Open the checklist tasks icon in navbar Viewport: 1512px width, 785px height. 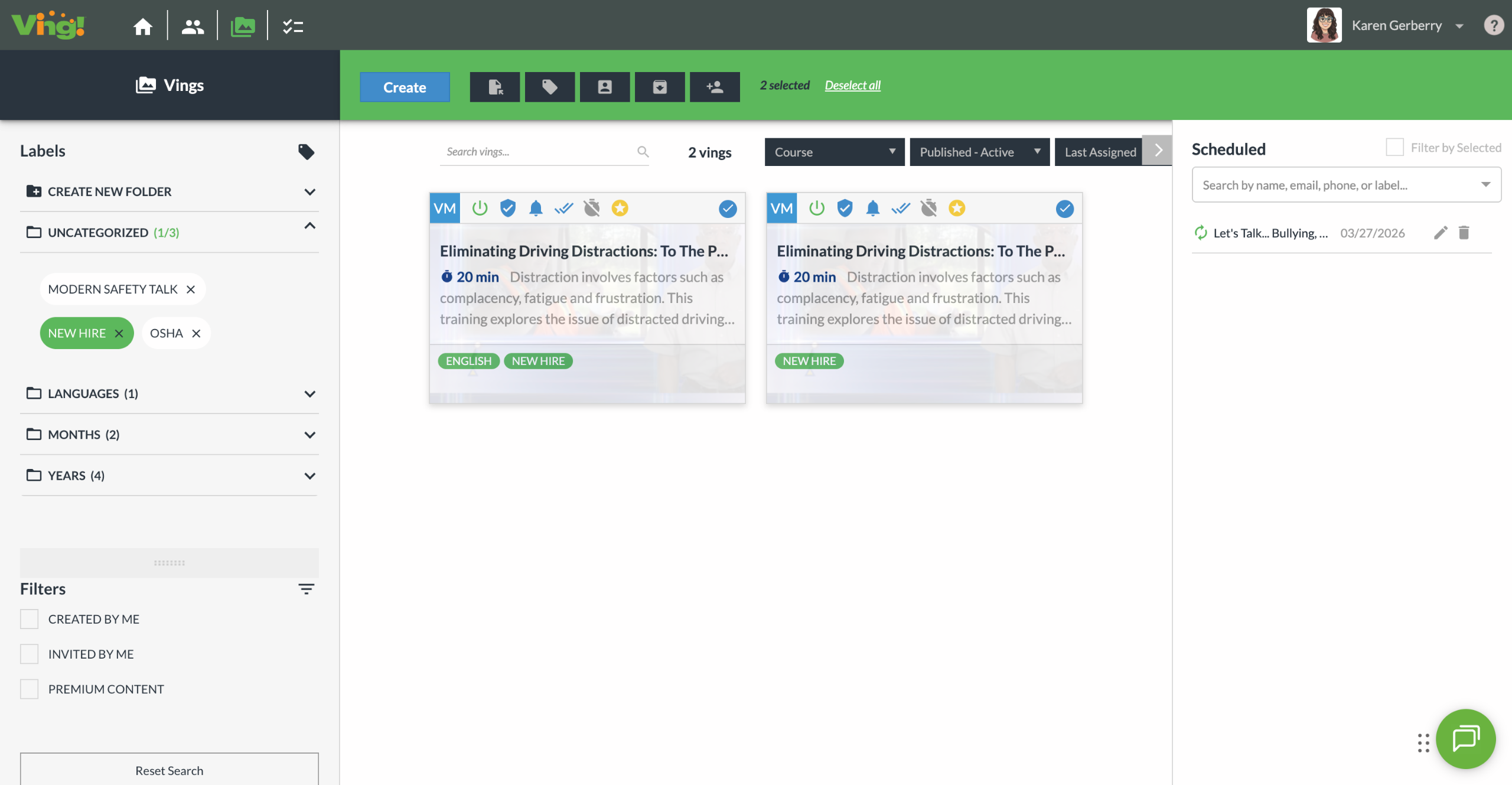tap(292, 26)
